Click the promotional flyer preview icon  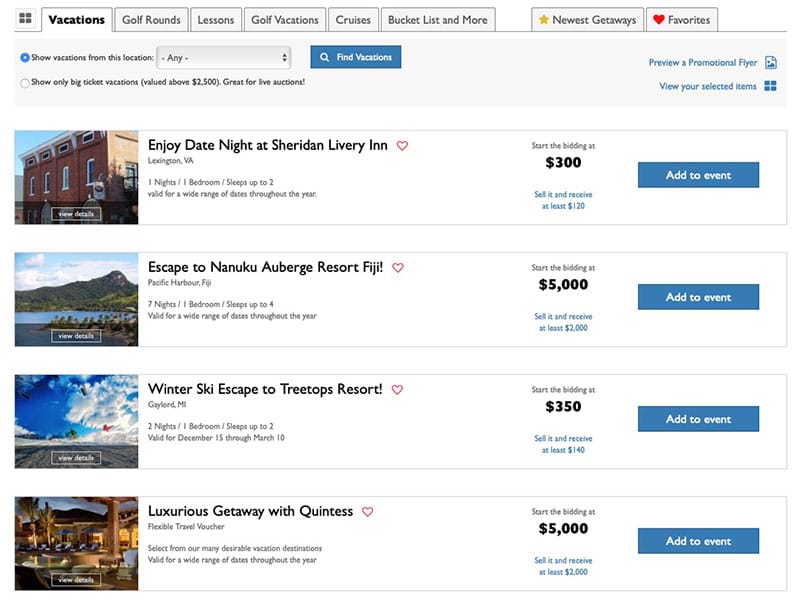tap(770, 62)
